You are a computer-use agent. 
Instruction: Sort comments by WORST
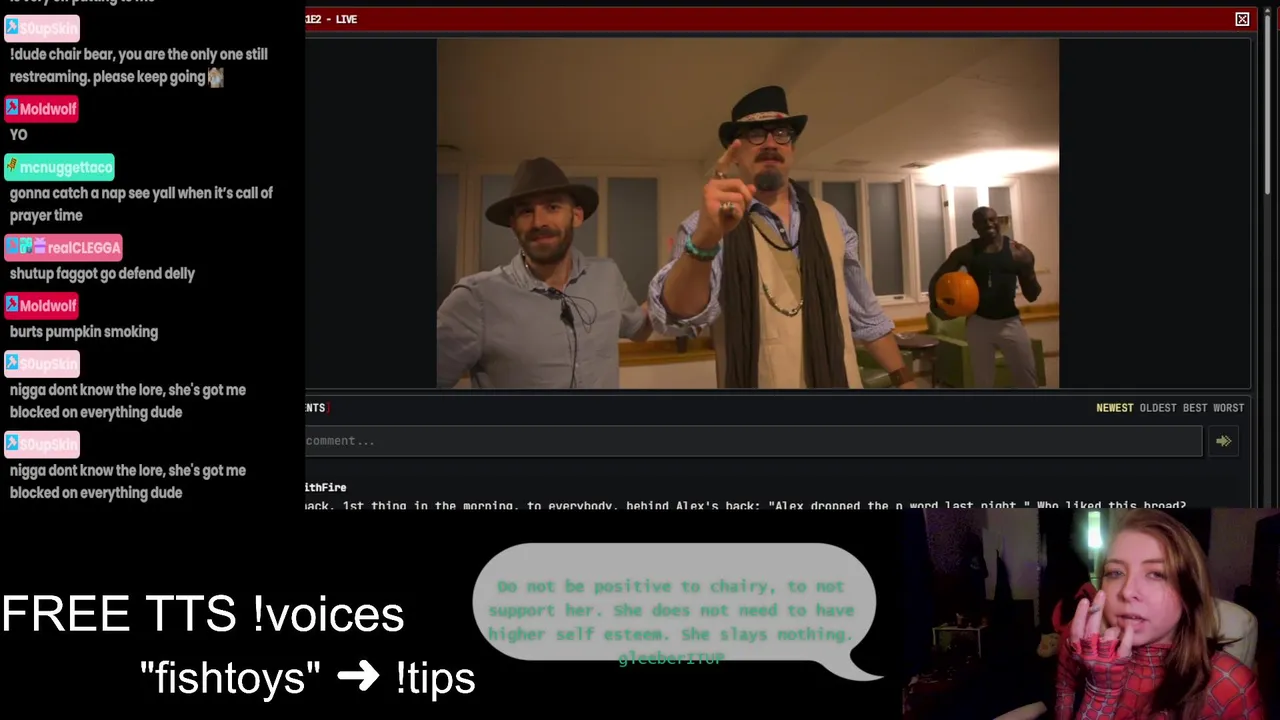tap(1228, 408)
